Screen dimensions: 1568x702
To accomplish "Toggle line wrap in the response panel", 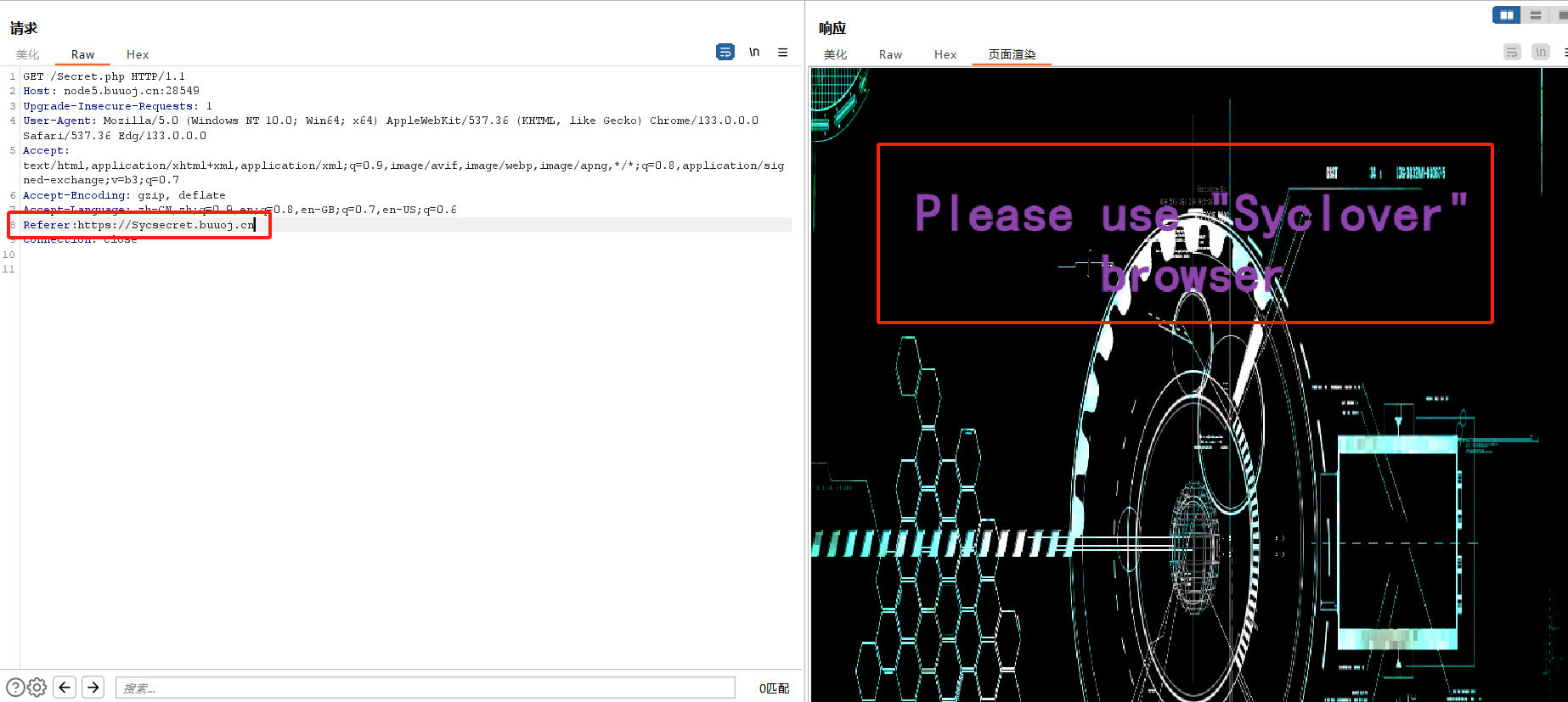I will click(x=1512, y=53).
